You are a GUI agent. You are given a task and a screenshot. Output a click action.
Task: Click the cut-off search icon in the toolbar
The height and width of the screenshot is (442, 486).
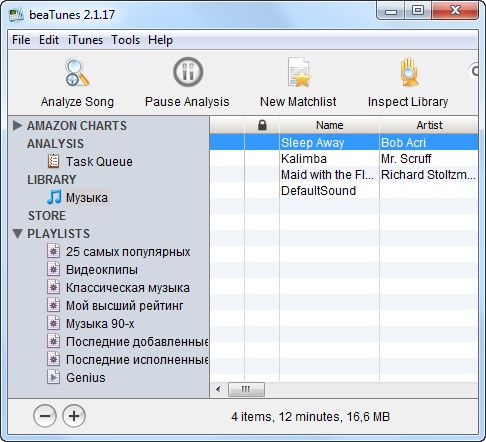pyautogui.click(x=474, y=71)
